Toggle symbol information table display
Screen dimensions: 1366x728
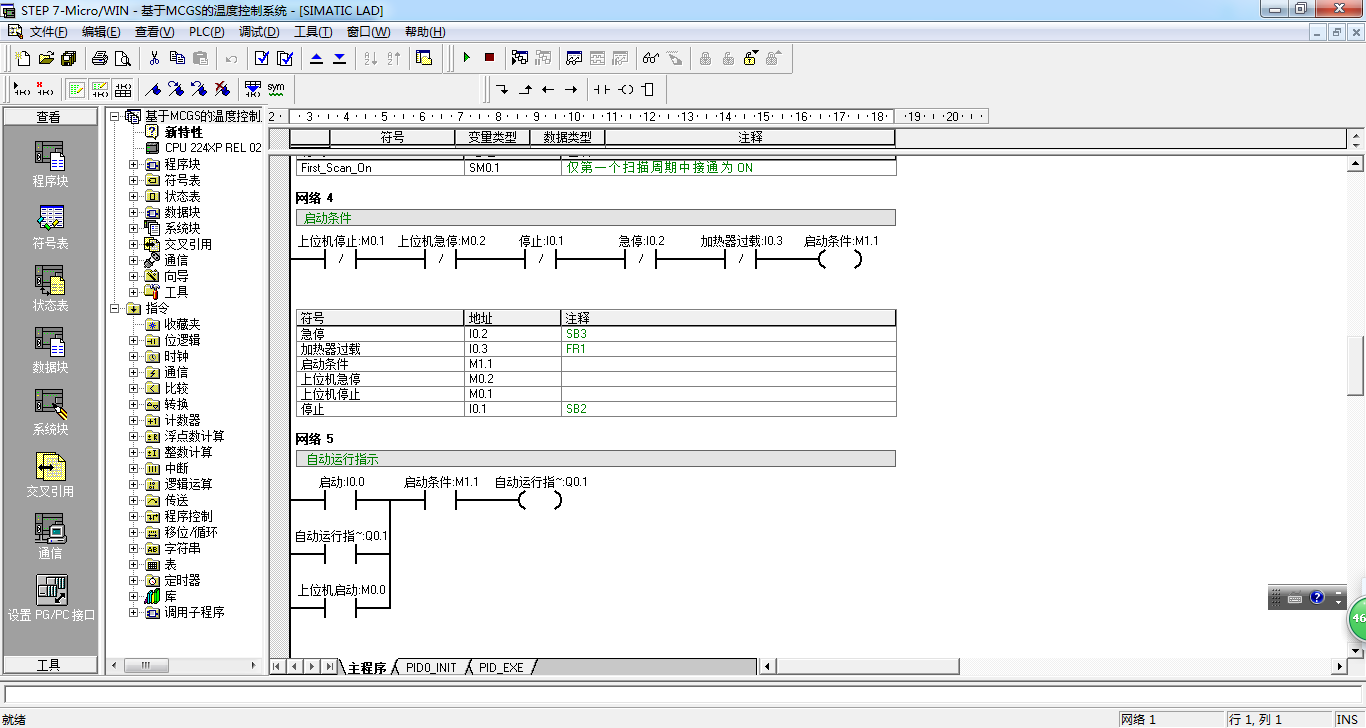click(x=122, y=89)
